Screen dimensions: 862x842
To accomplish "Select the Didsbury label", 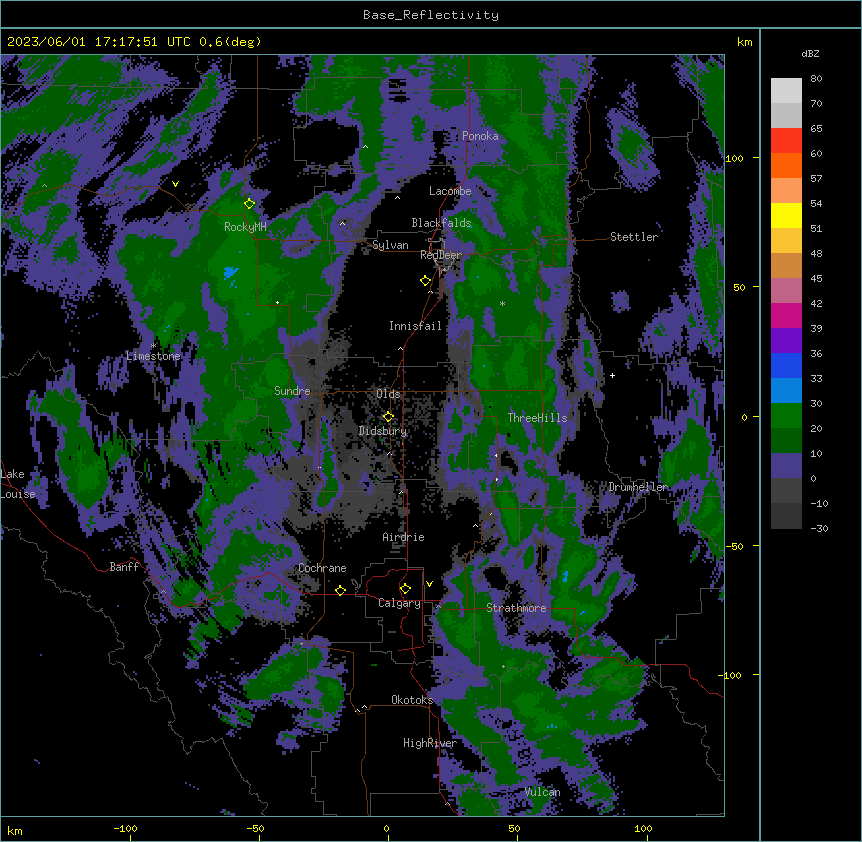I will (x=383, y=431).
